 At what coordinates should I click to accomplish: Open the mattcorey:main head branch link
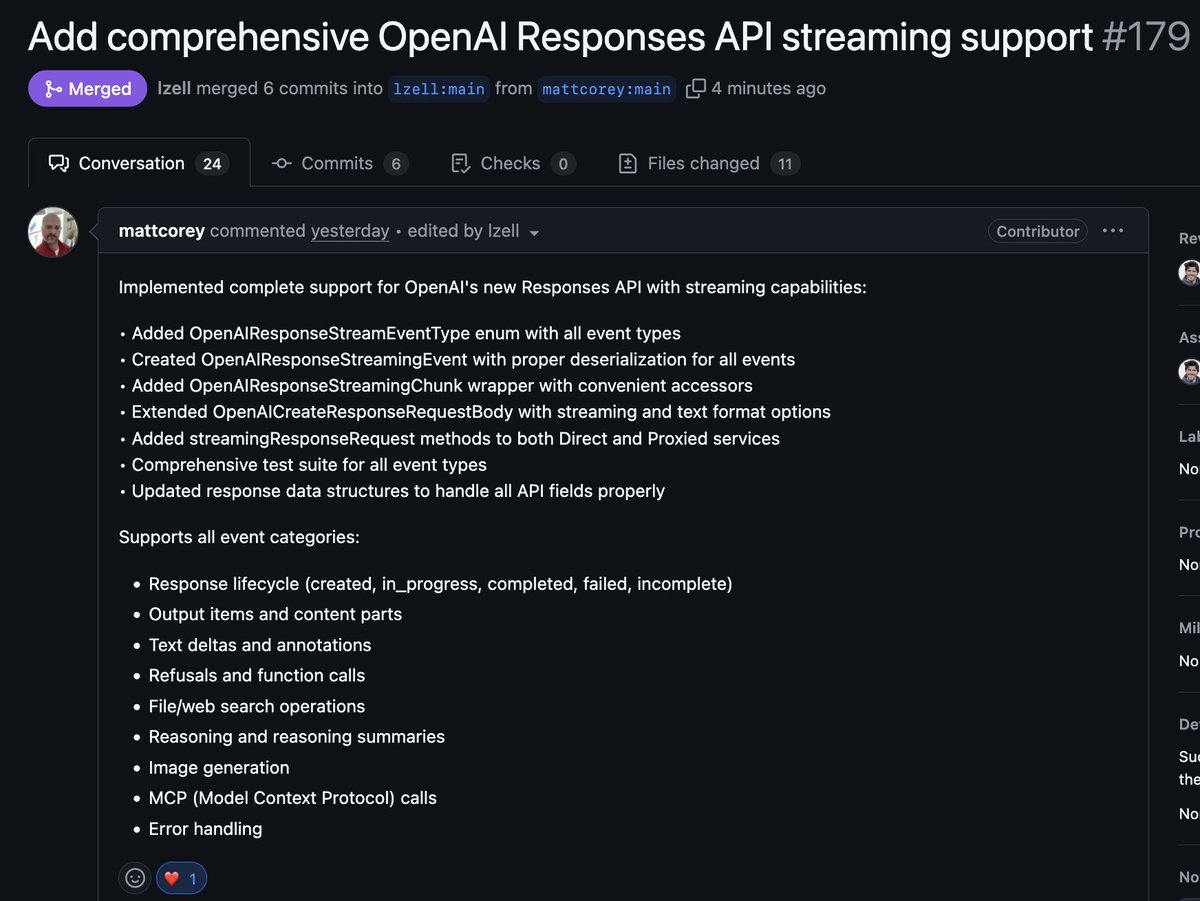point(607,89)
